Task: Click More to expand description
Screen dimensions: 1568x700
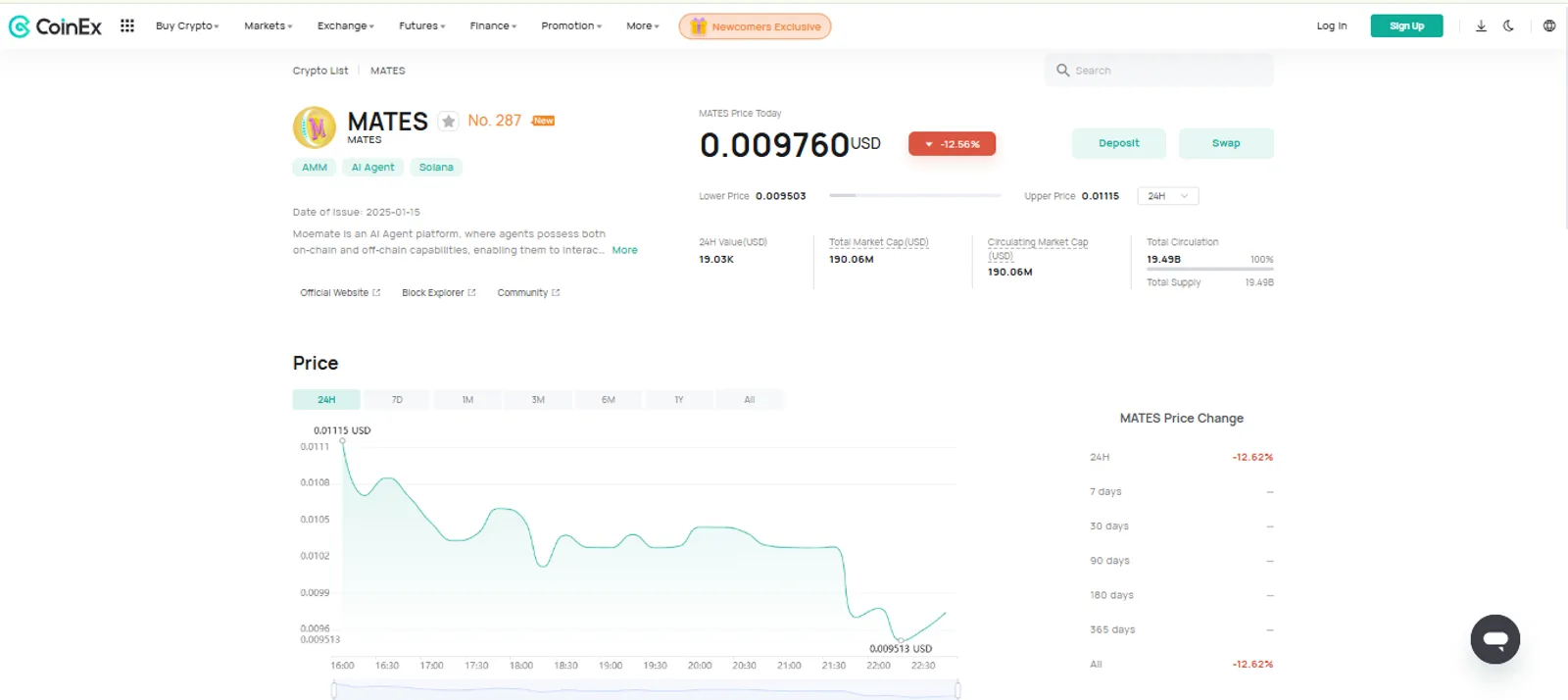Action: pos(624,250)
